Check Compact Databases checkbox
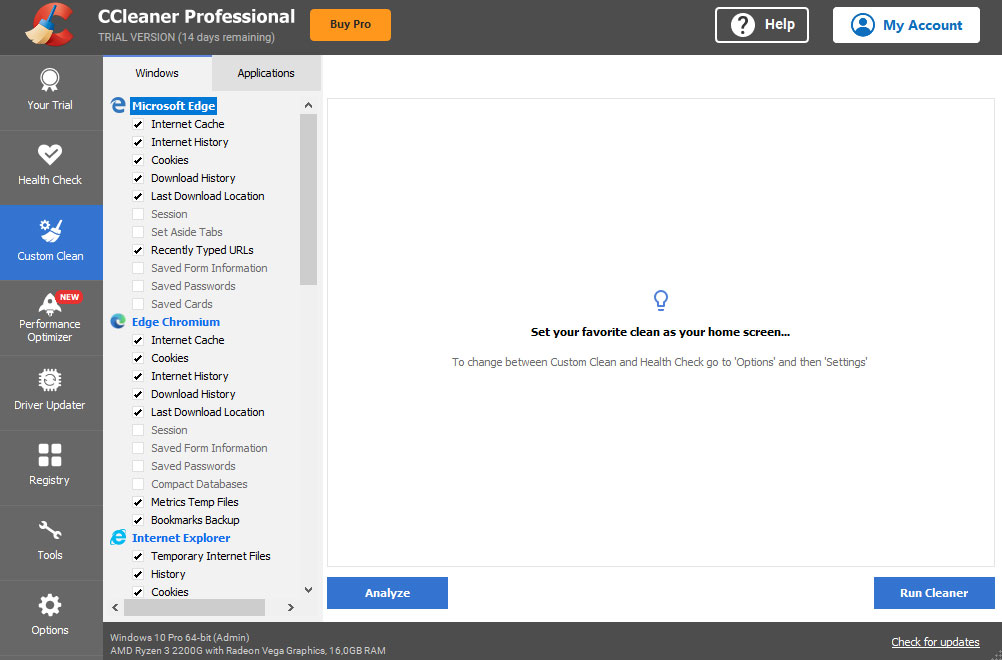The height and width of the screenshot is (660, 1002). [138, 484]
